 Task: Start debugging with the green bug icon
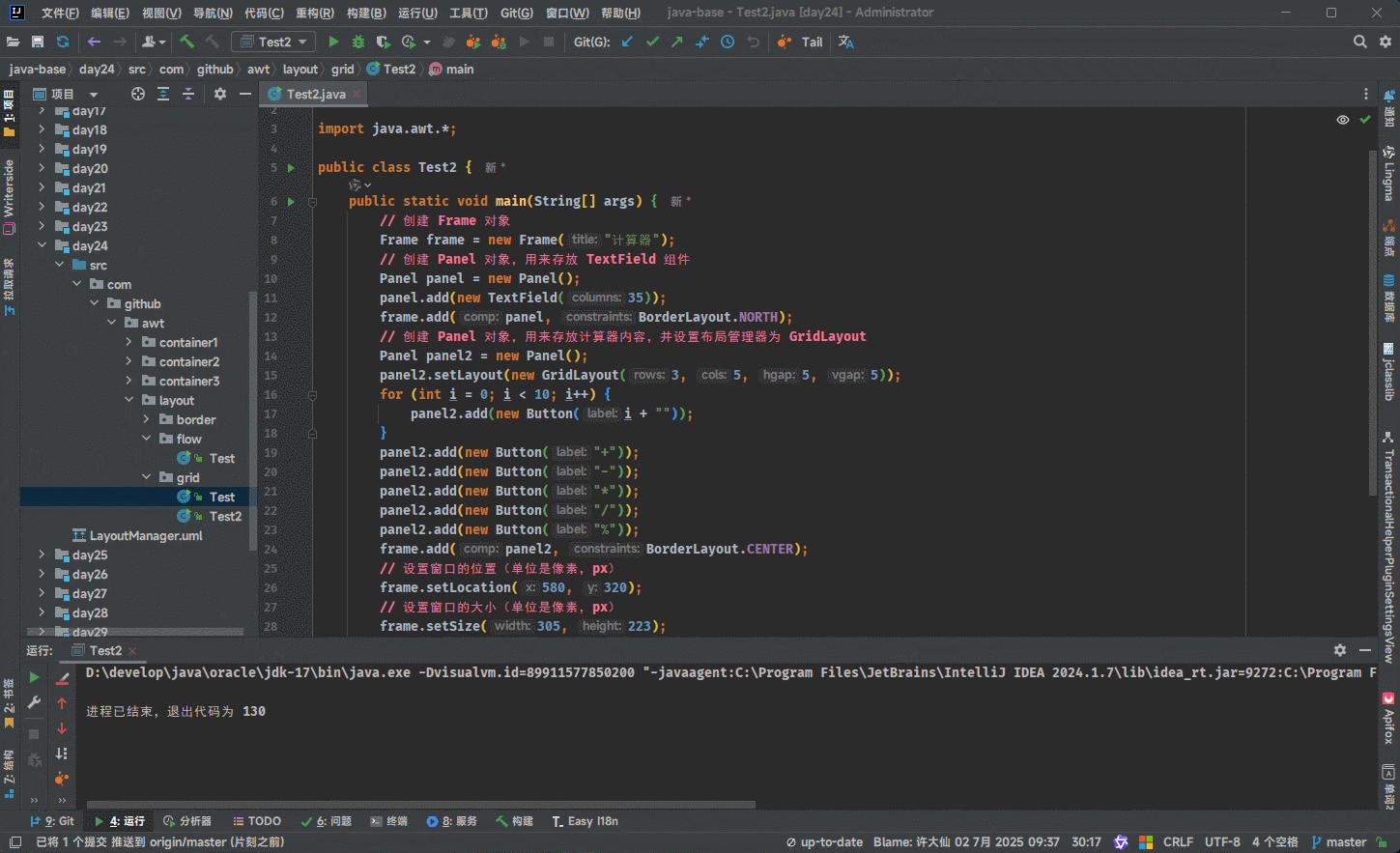(x=358, y=42)
